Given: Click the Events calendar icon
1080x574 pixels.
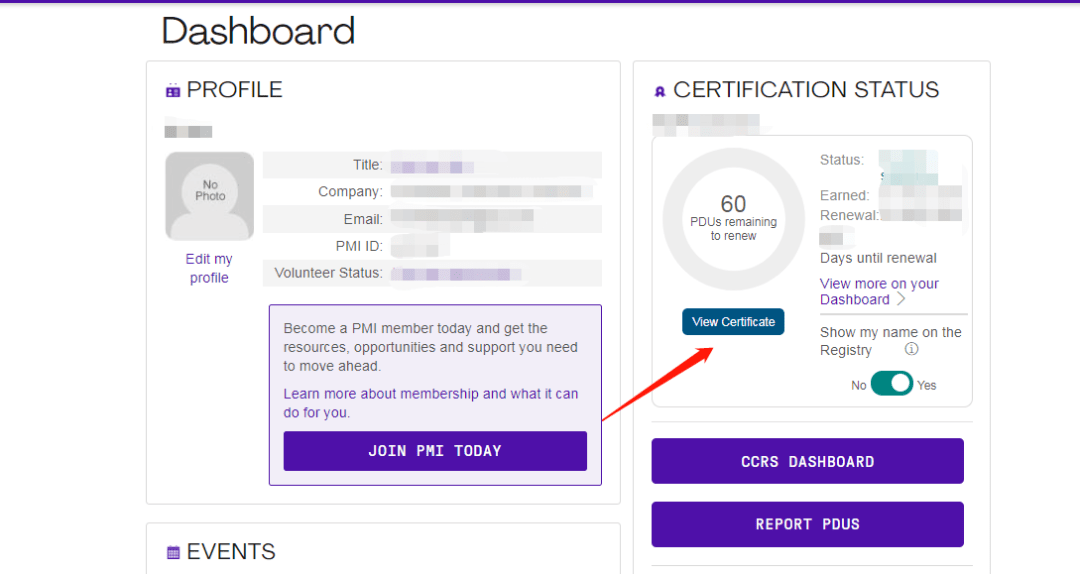Looking at the screenshot, I should coord(173,552).
